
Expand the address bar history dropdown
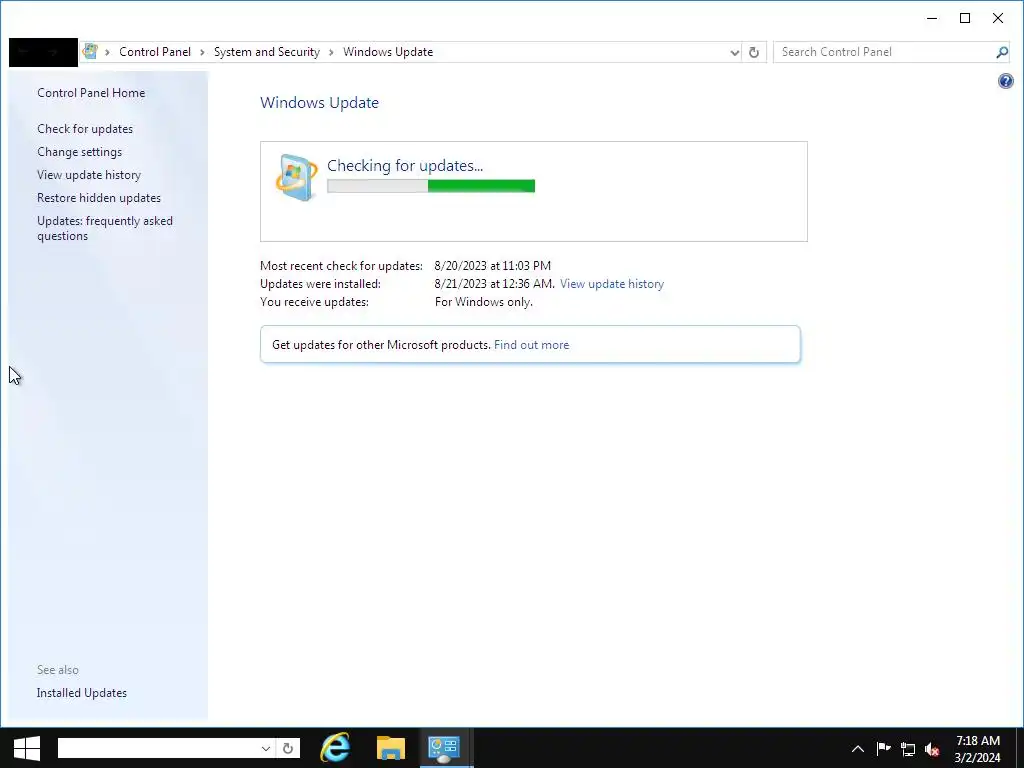click(x=735, y=52)
